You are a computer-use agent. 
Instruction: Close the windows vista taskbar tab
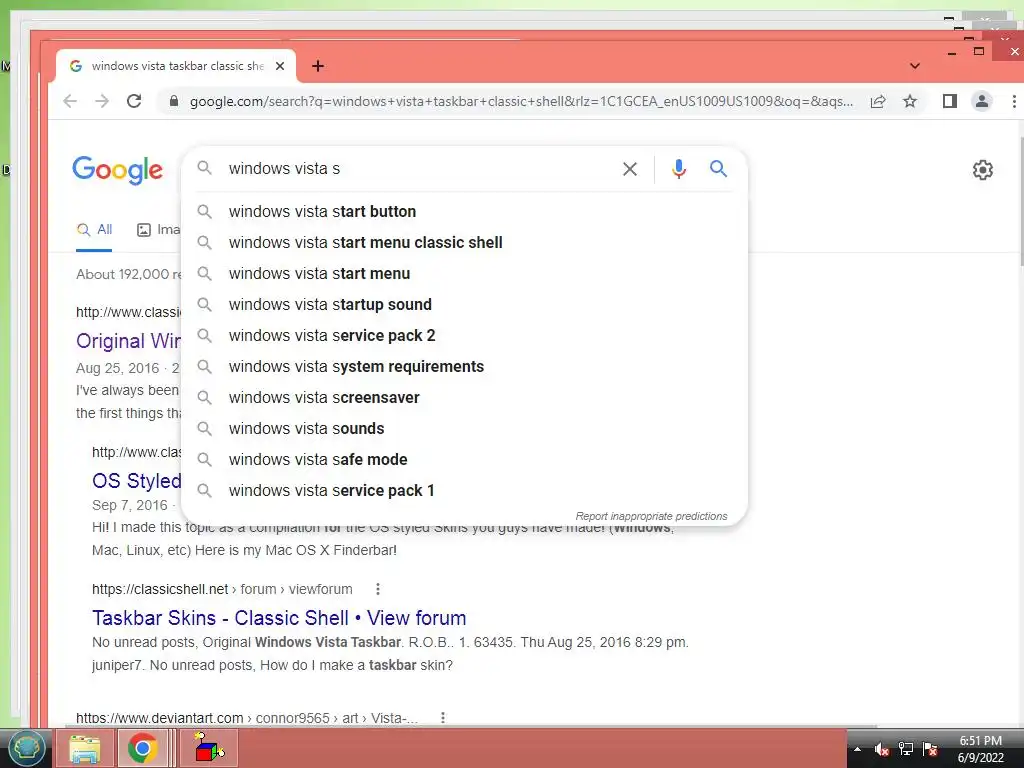point(280,66)
